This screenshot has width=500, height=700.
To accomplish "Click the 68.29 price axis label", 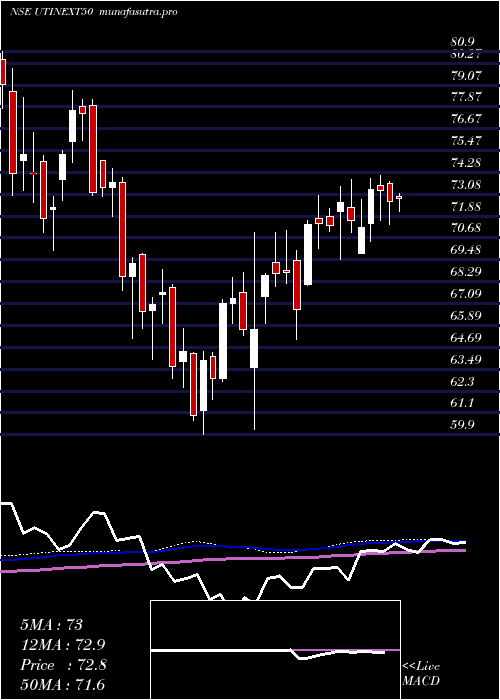I will click(x=467, y=272).
